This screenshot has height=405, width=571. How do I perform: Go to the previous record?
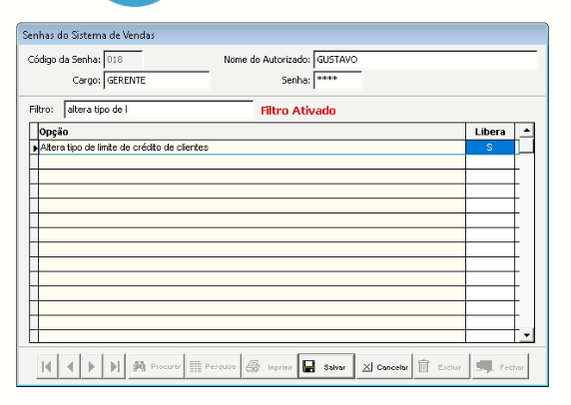70,366
